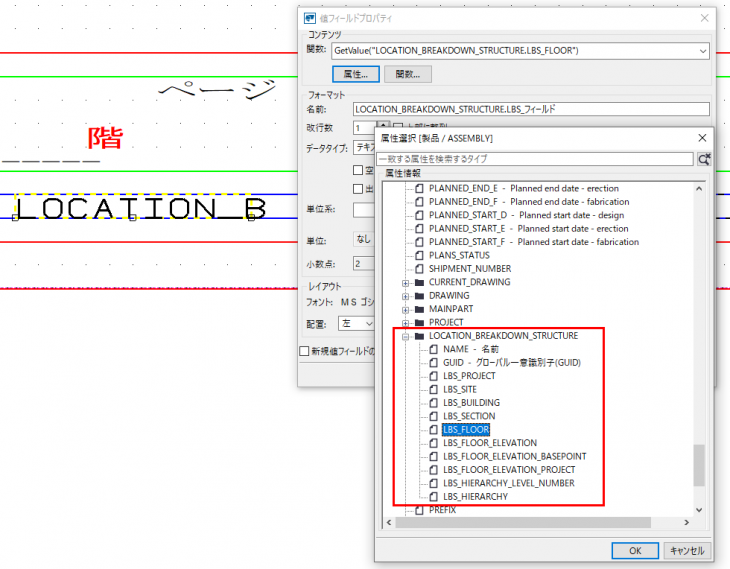Select the LOCATION_B value field in template
This screenshot has width=730, height=569.
tap(141, 208)
